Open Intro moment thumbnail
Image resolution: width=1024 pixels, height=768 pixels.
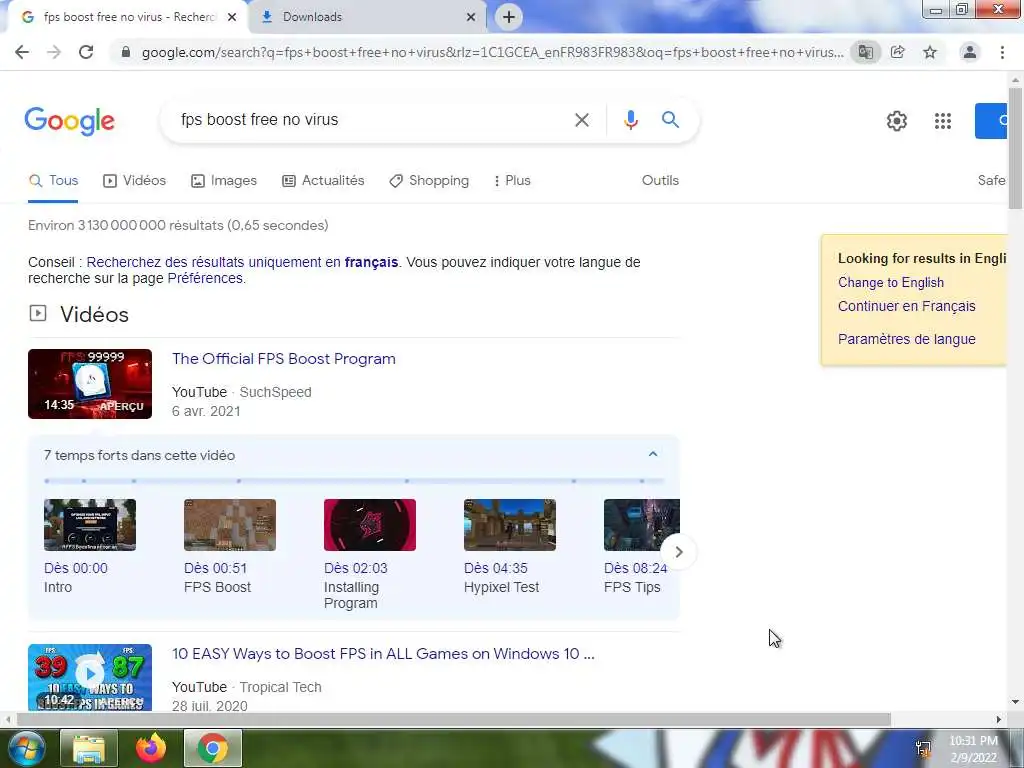tap(90, 525)
